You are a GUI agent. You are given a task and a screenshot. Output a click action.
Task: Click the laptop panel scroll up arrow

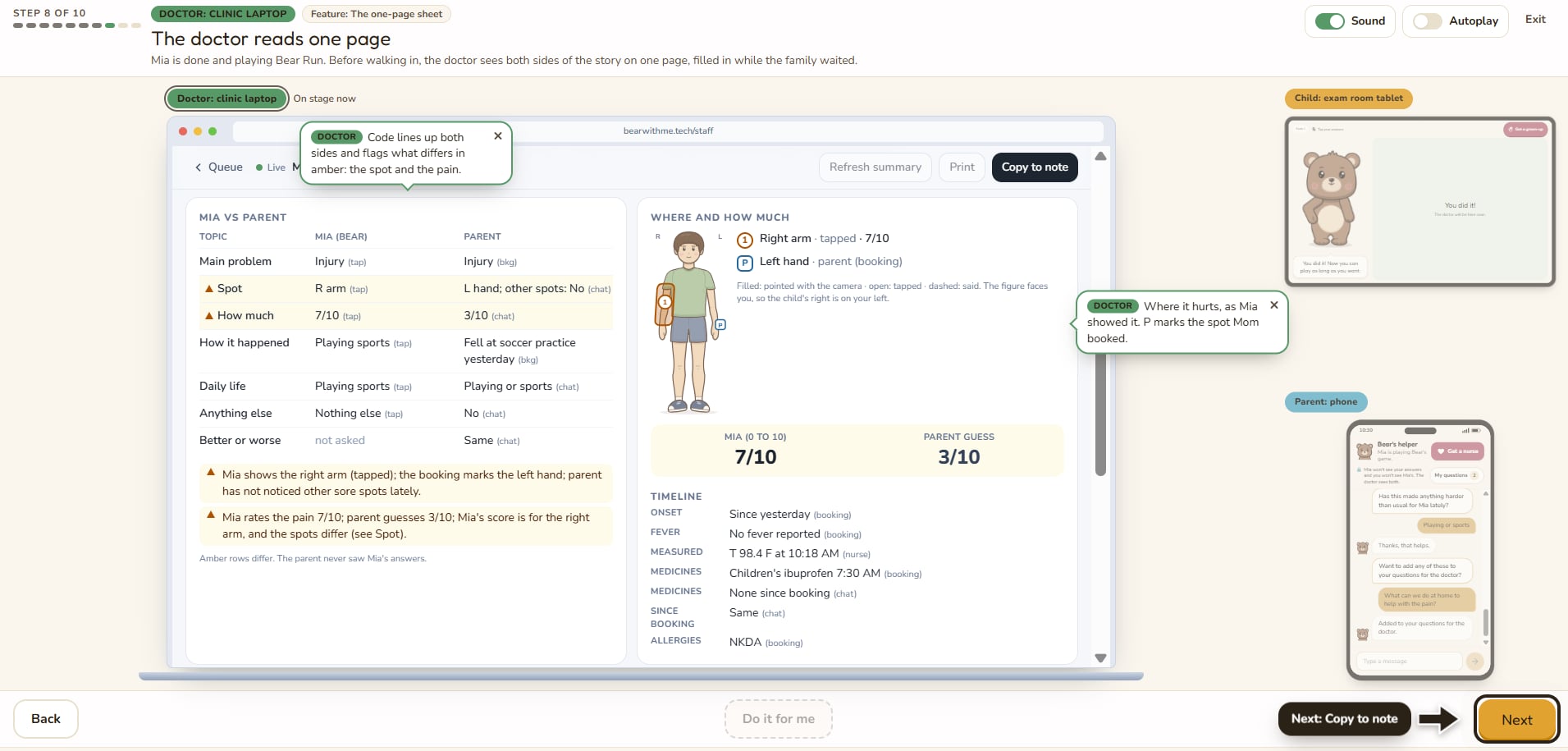1100,157
